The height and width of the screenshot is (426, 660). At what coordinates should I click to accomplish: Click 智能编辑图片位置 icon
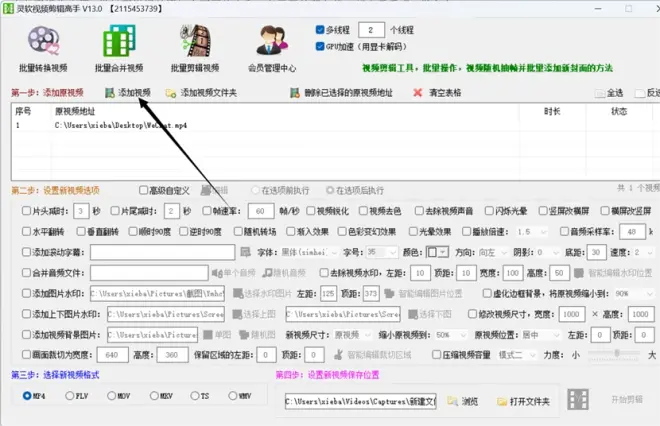pyautogui.click(x=389, y=293)
